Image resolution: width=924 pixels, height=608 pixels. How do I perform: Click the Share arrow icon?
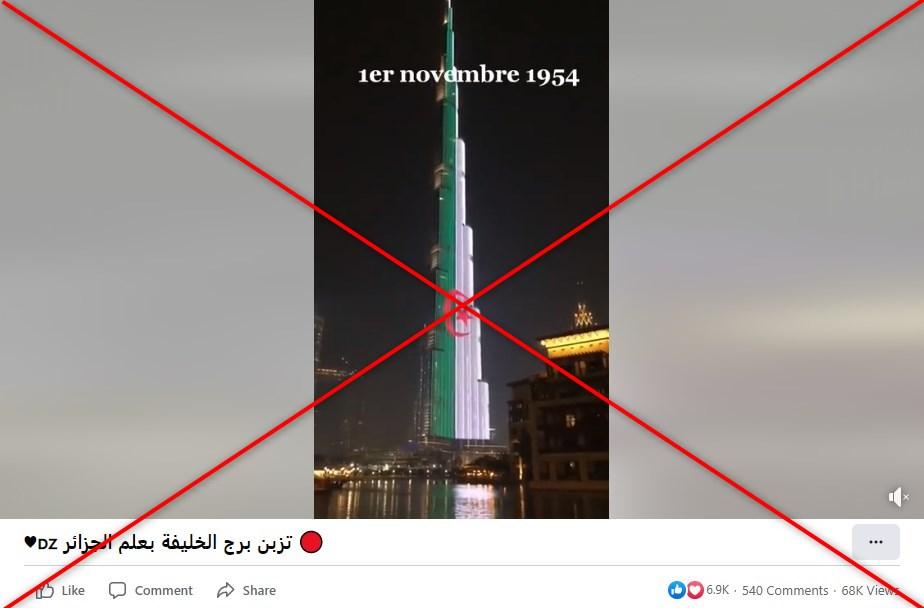pos(225,590)
